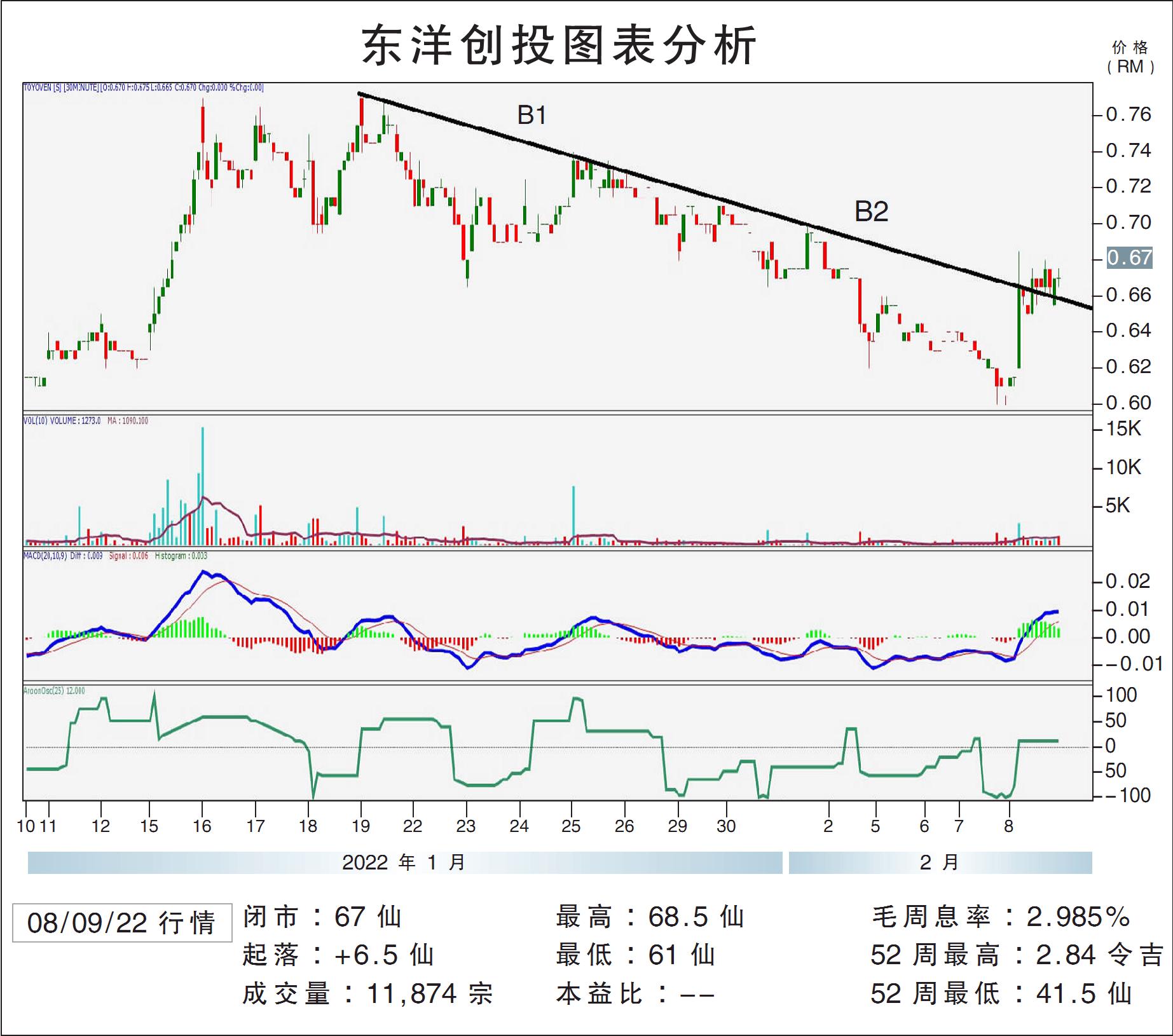Select date axis label 15
This screenshot has width=1173, height=1036.
coord(149,826)
